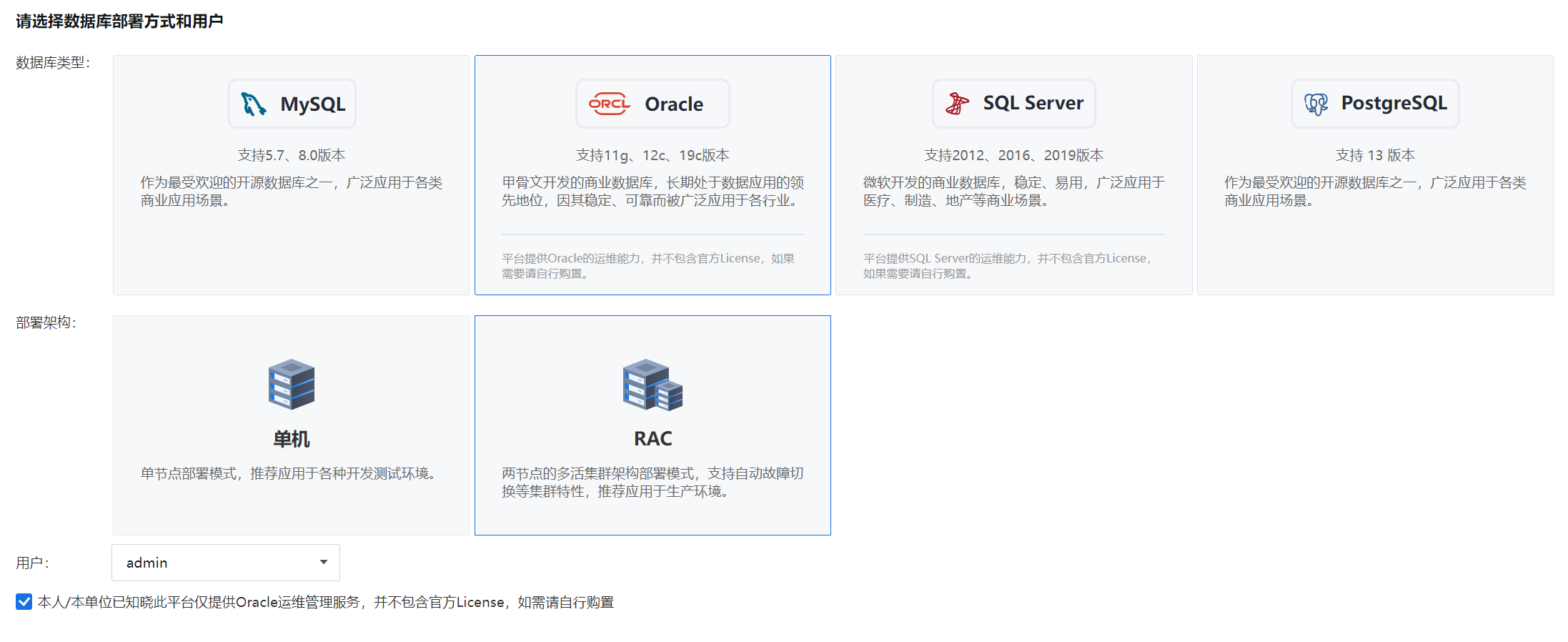Click the PostgreSQL label button

(1375, 104)
